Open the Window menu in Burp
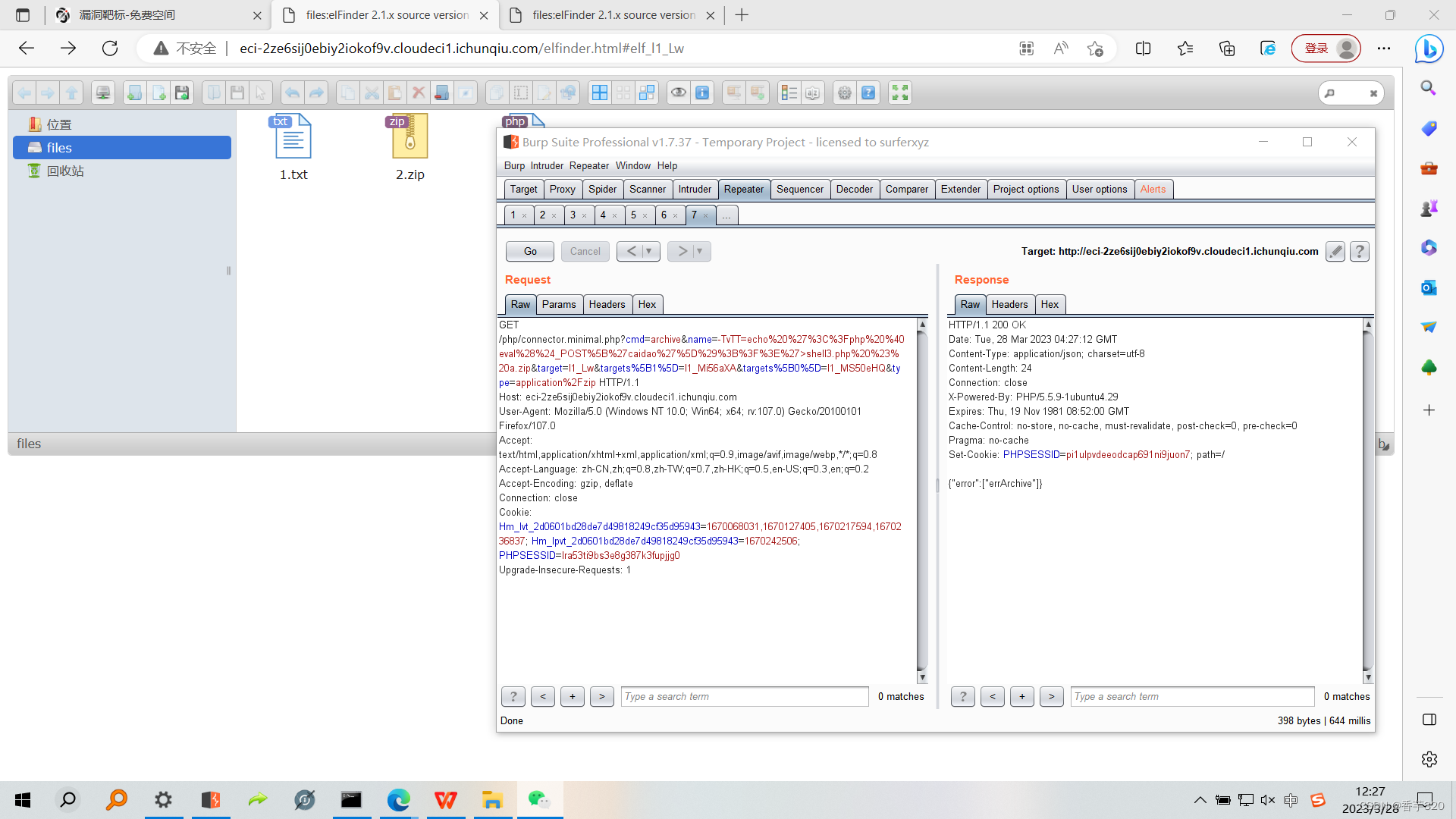 pyautogui.click(x=633, y=166)
